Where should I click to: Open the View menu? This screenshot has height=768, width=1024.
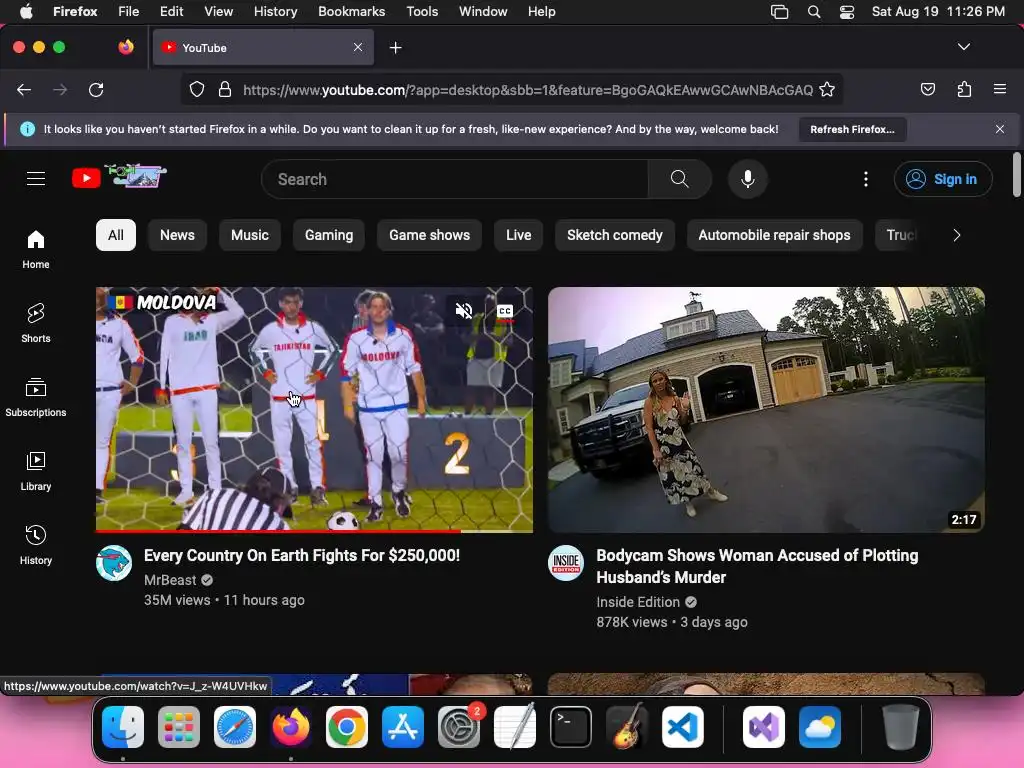point(218,12)
